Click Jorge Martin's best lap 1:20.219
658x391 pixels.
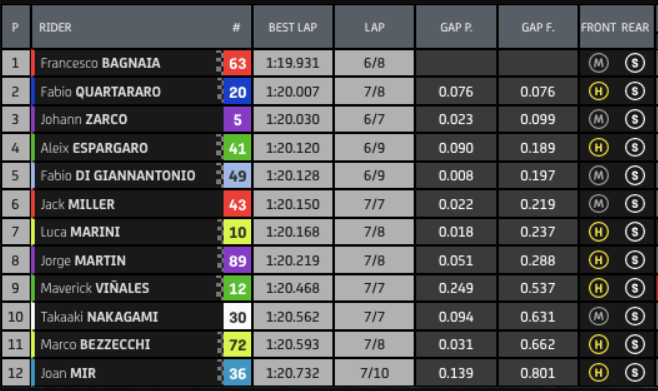pos(293,260)
